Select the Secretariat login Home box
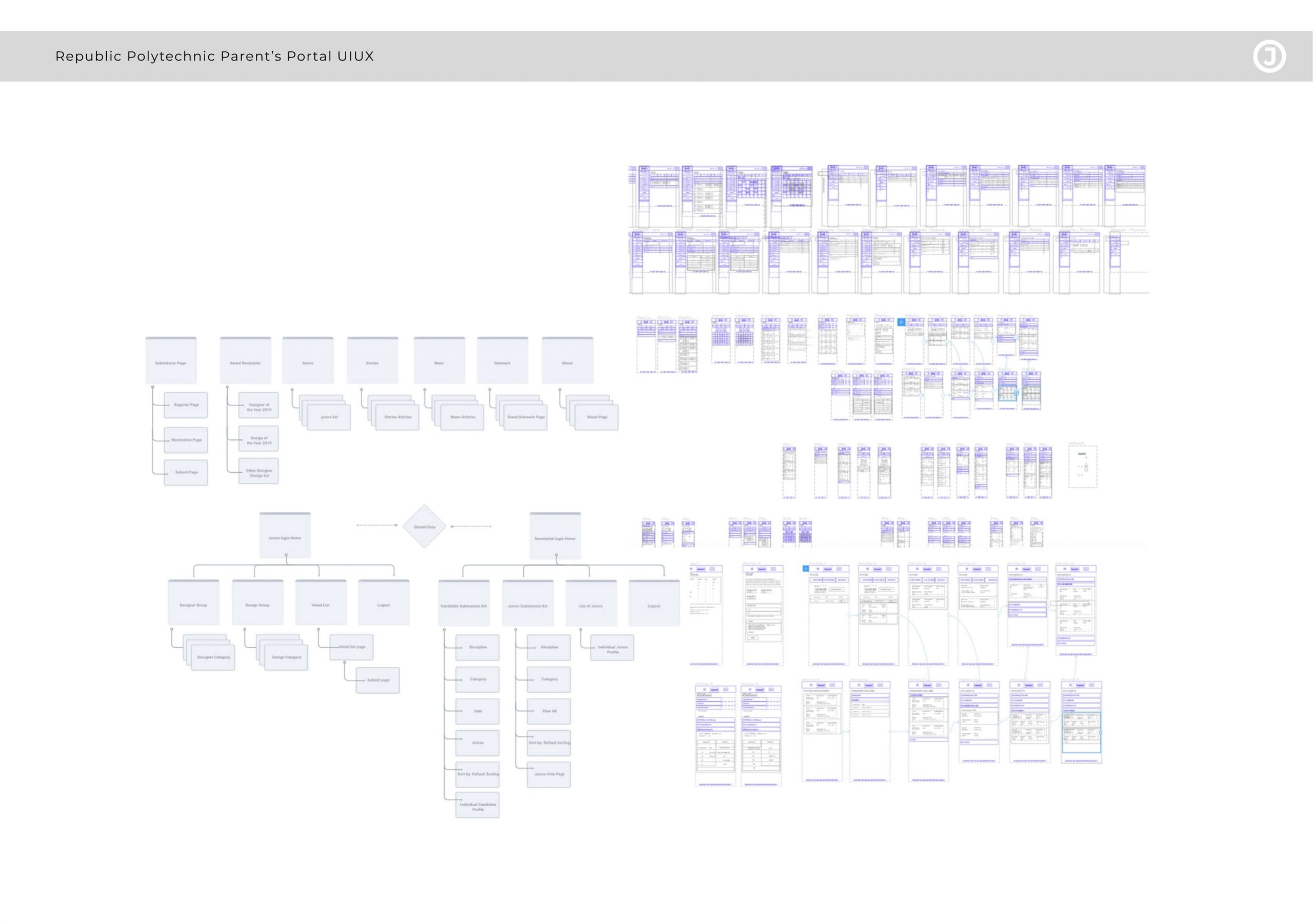The image size is (1313, 924). [555, 537]
